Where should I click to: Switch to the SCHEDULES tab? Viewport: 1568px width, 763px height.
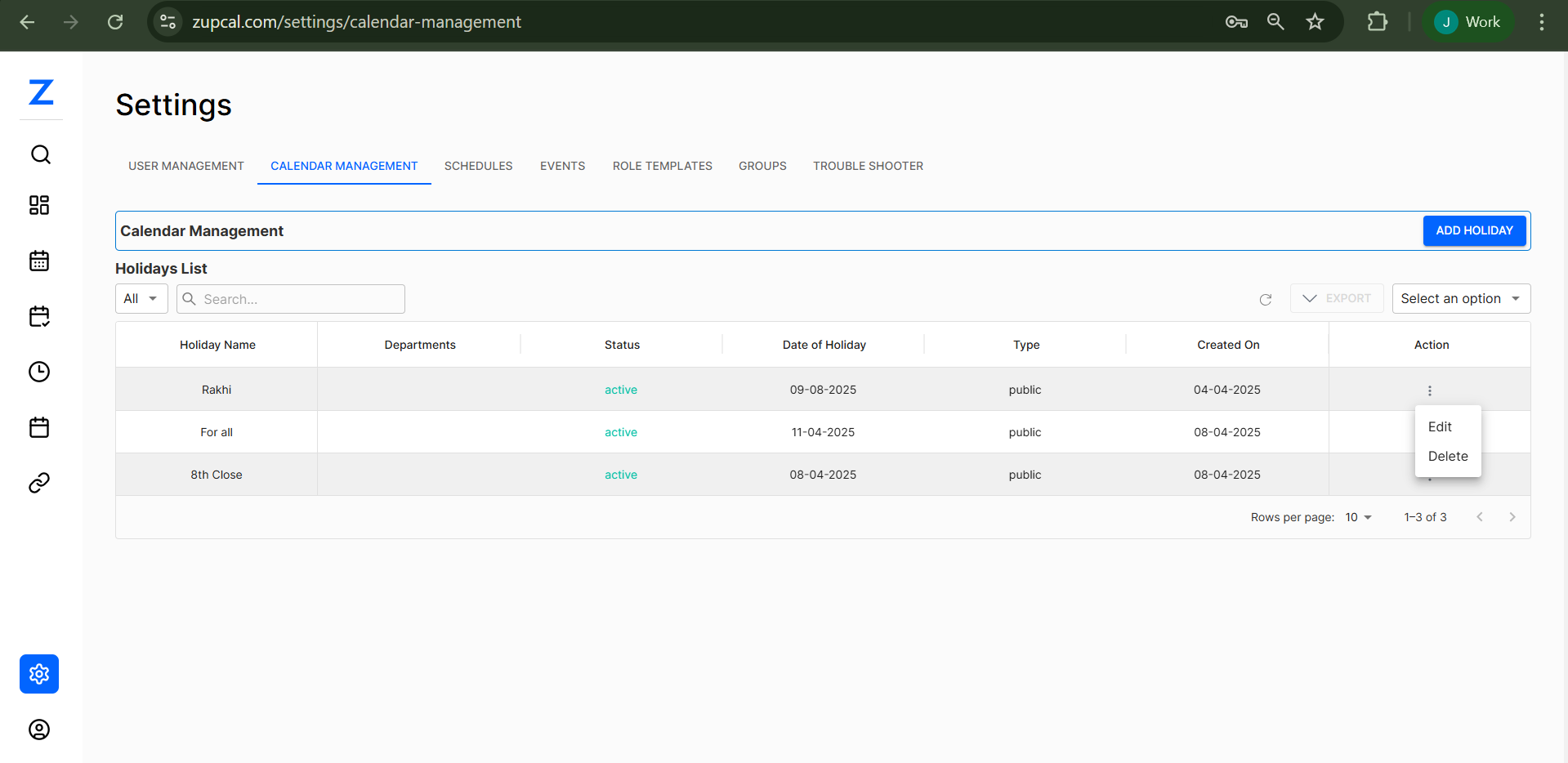[478, 166]
